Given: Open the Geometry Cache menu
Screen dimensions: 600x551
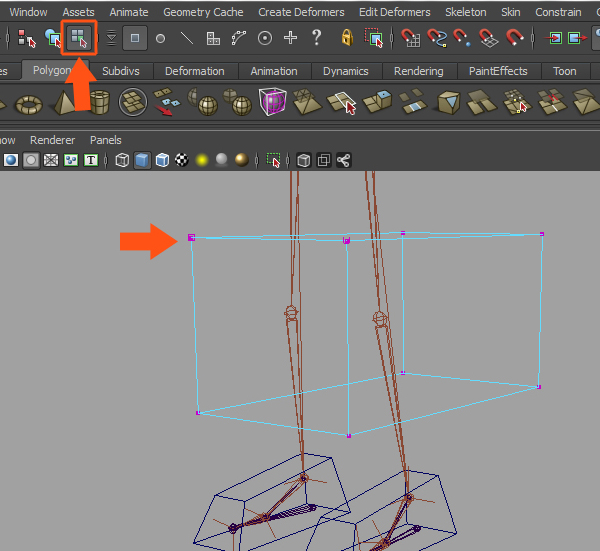Looking at the screenshot, I should tap(203, 12).
